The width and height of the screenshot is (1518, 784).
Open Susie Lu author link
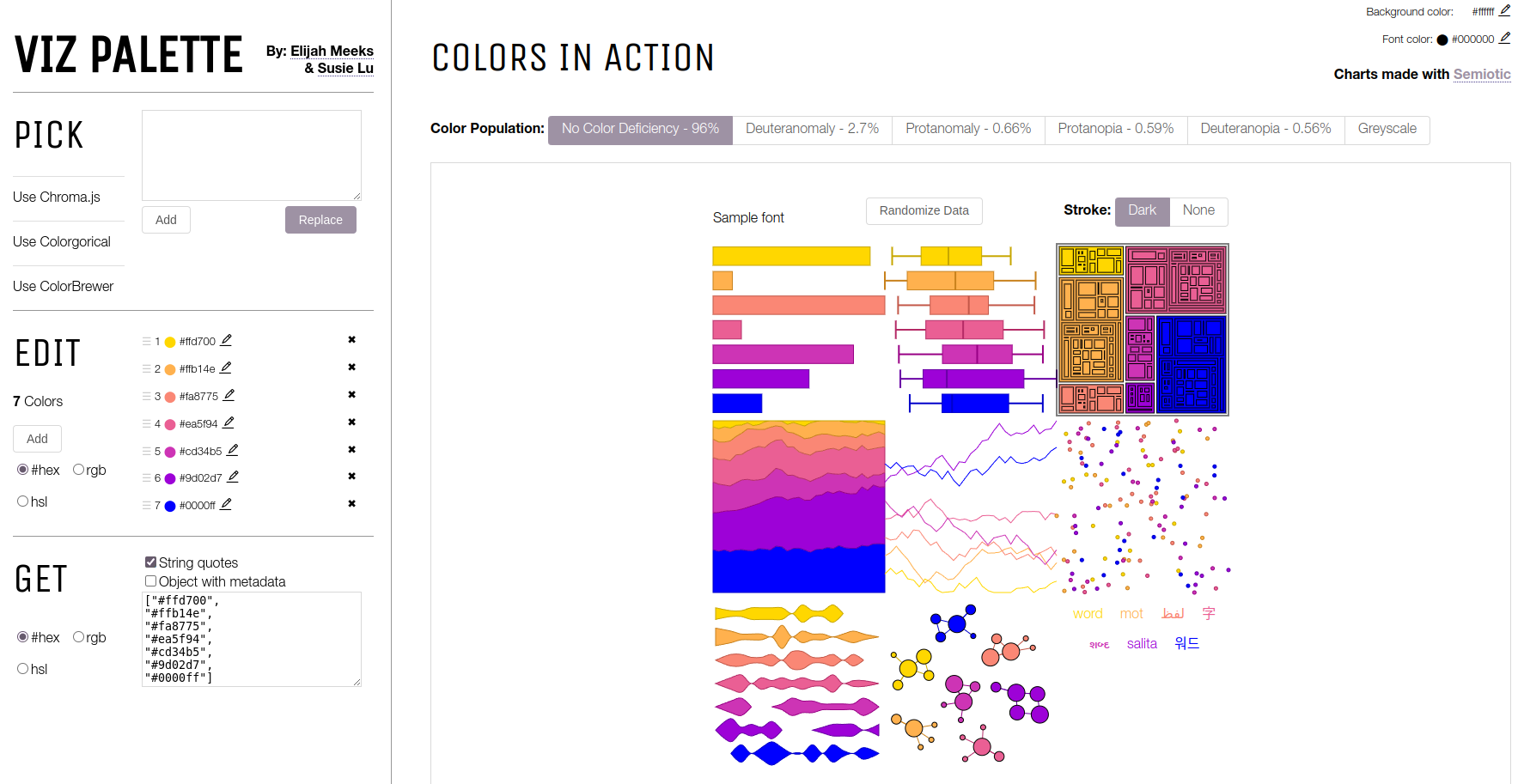[345, 69]
